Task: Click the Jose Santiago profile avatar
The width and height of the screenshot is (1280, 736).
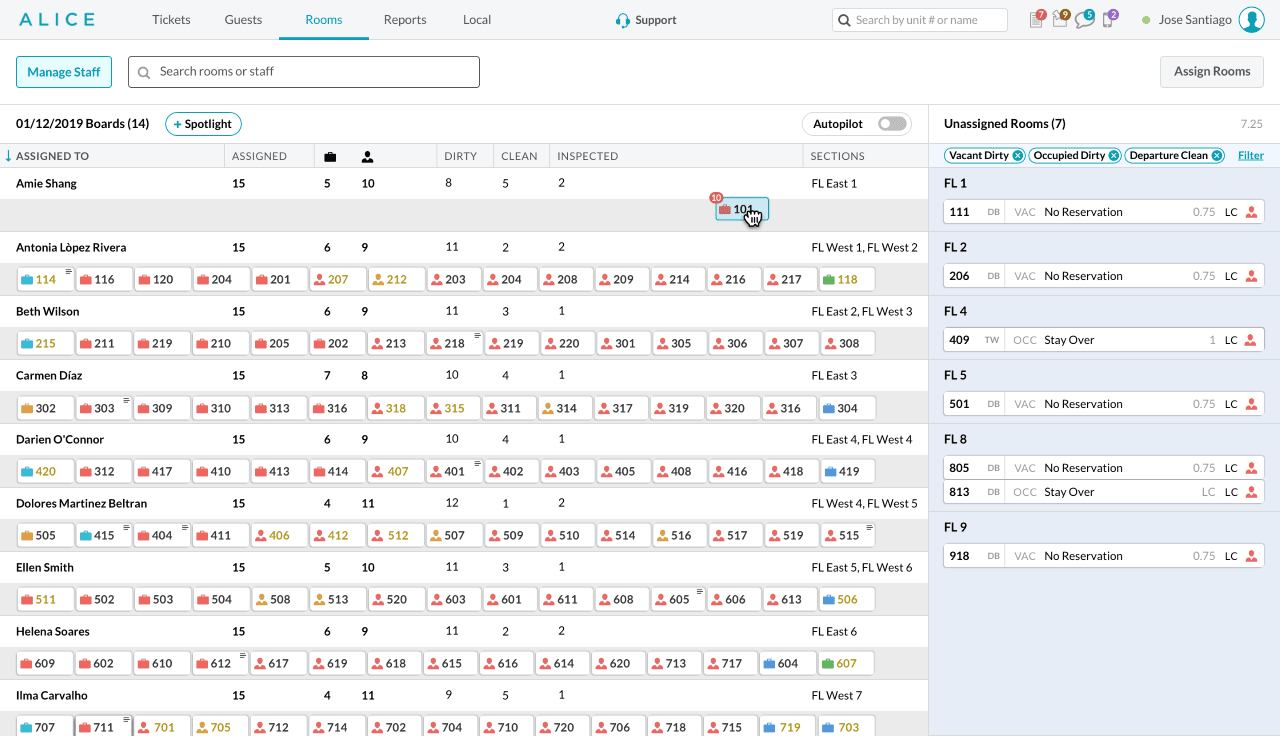Action: point(1251,20)
